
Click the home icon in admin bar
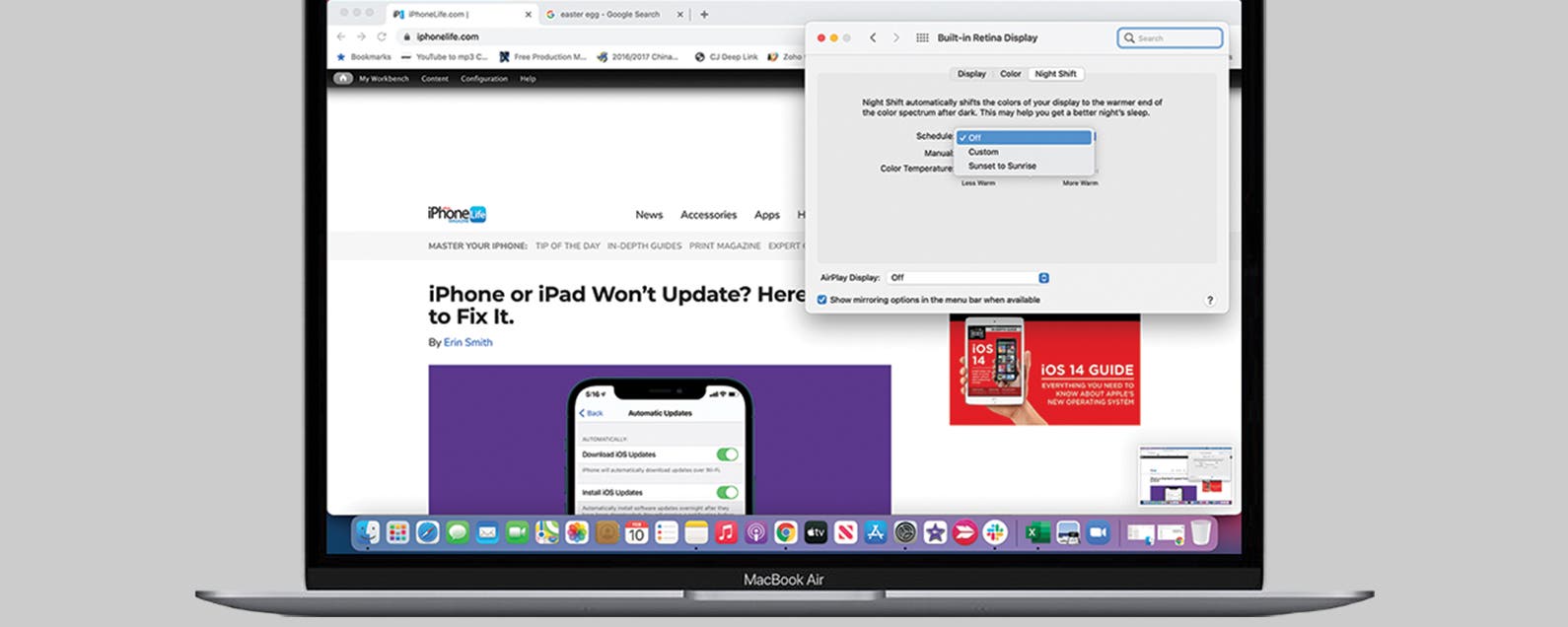342,78
